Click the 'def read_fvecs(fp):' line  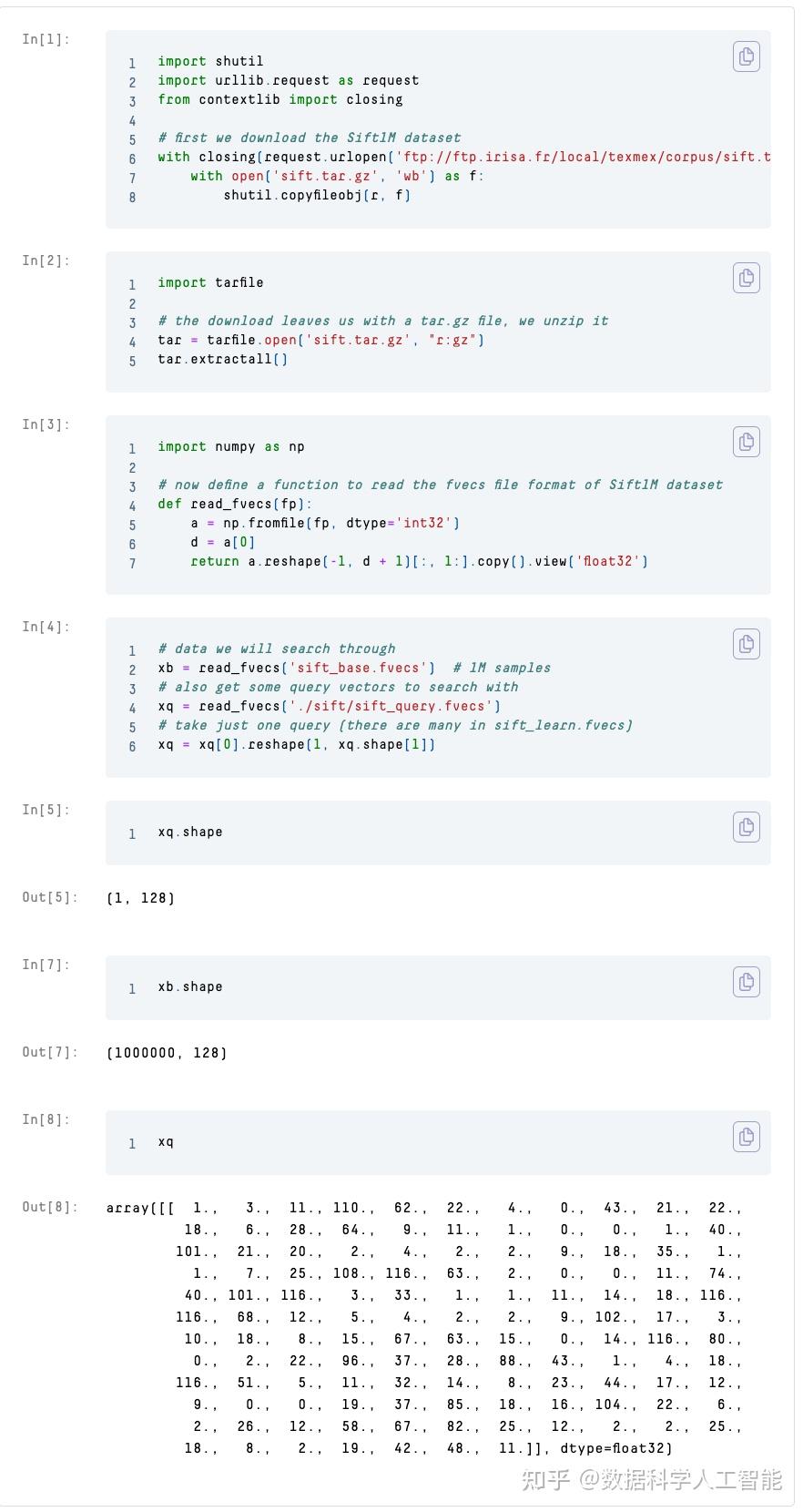235,504
